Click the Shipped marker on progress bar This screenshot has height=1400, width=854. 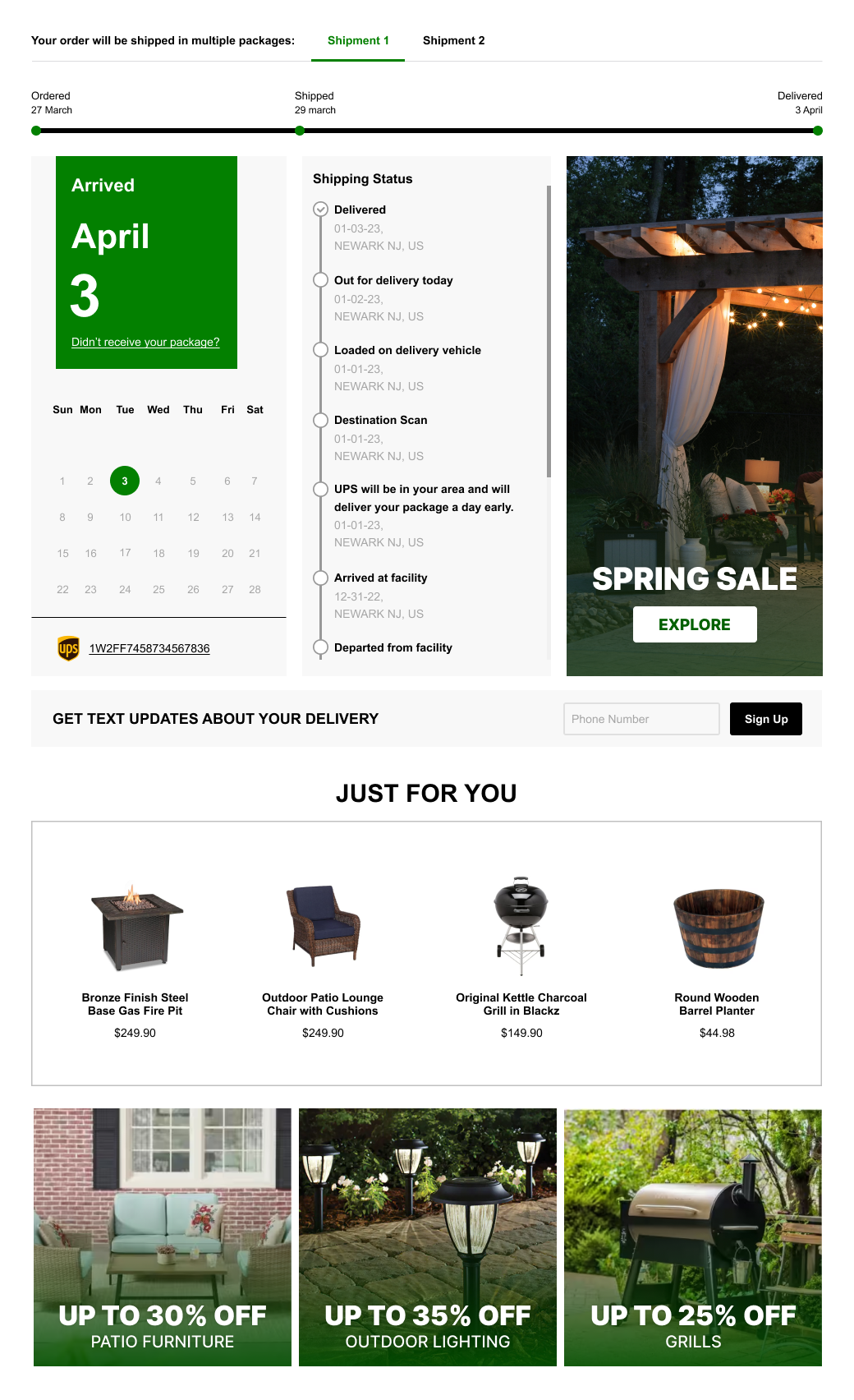point(300,131)
